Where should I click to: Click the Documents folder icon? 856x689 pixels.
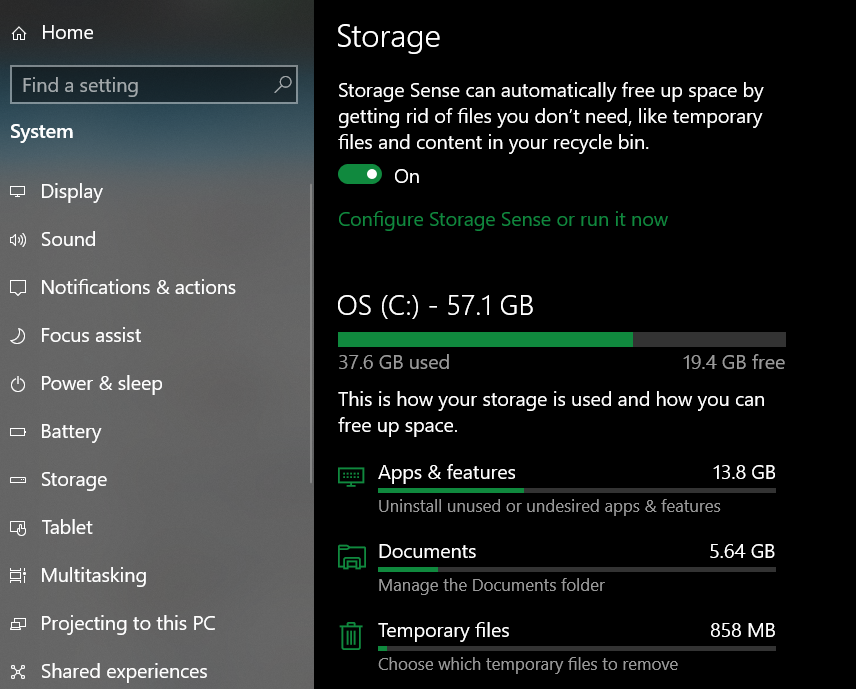pyautogui.click(x=351, y=556)
